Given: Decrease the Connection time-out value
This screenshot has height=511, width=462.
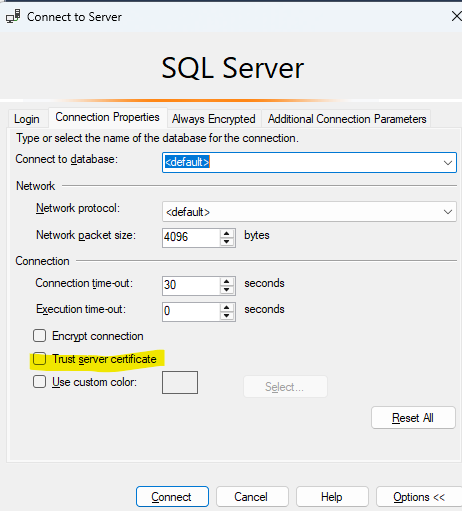Looking at the screenshot, I should (x=227, y=290).
